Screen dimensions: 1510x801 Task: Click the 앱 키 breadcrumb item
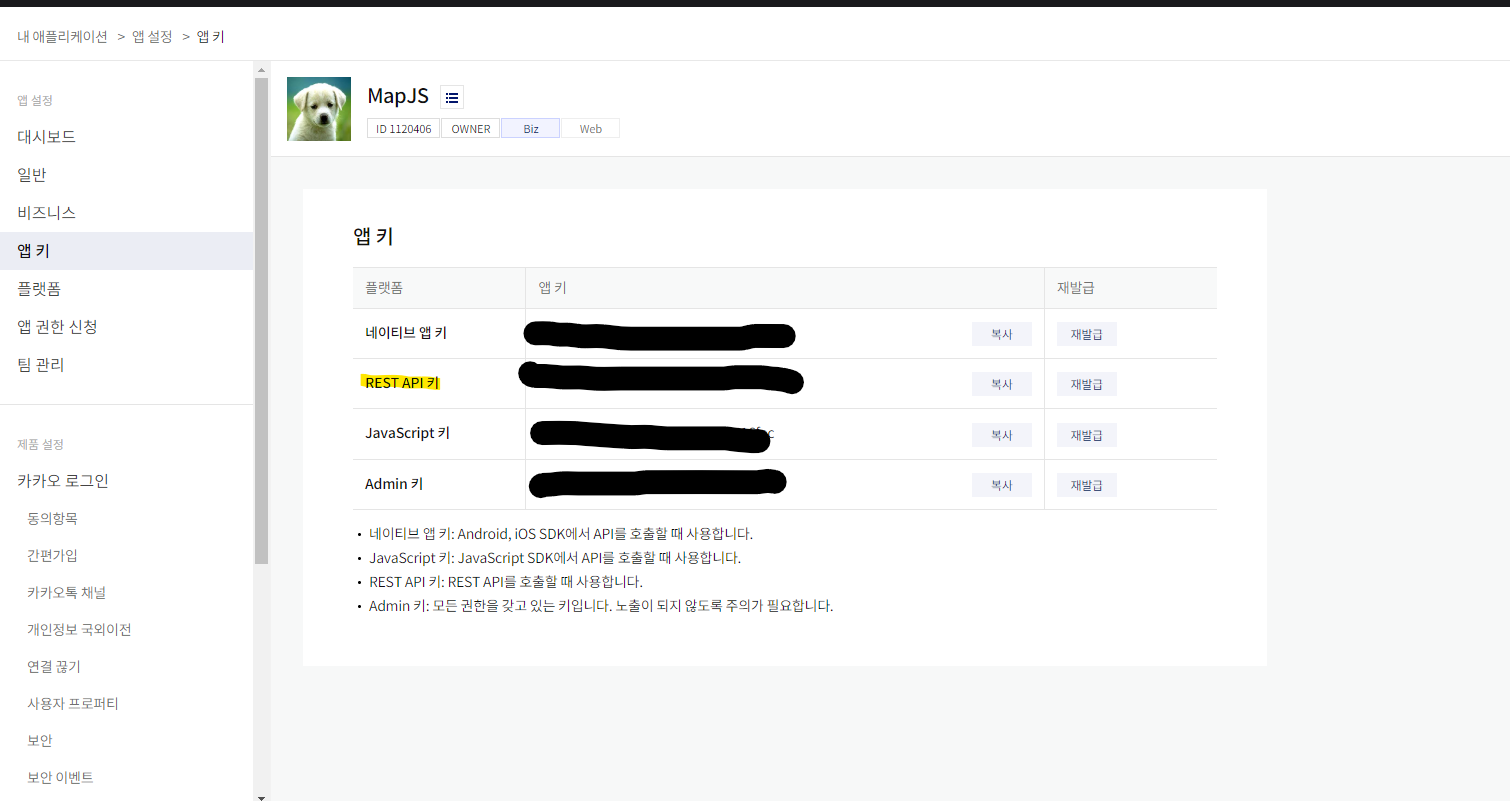coord(210,37)
